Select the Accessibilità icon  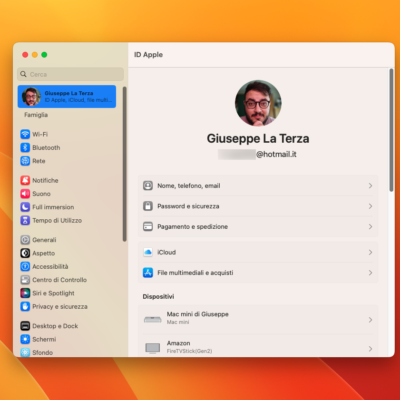25,266
